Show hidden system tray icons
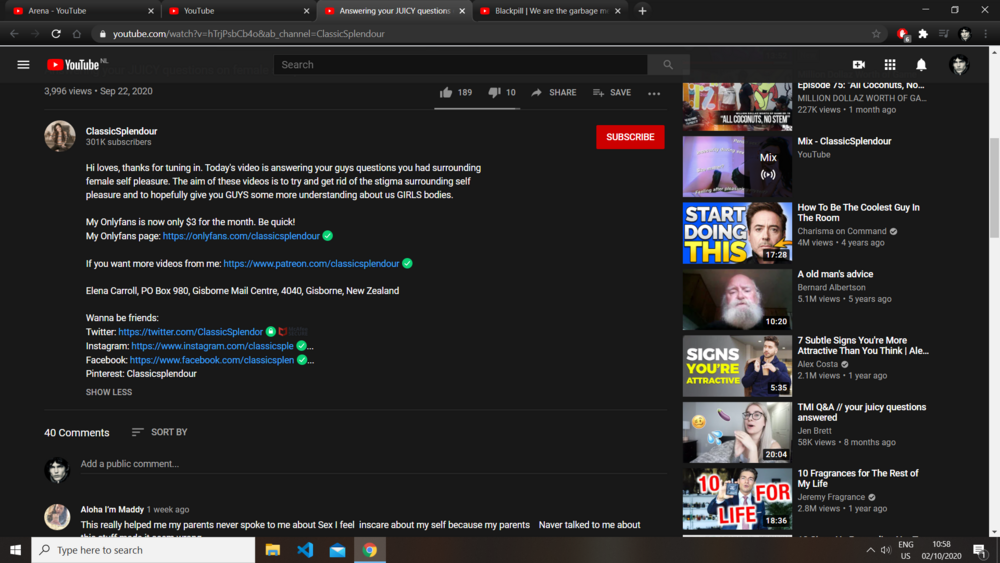 (x=870, y=550)
